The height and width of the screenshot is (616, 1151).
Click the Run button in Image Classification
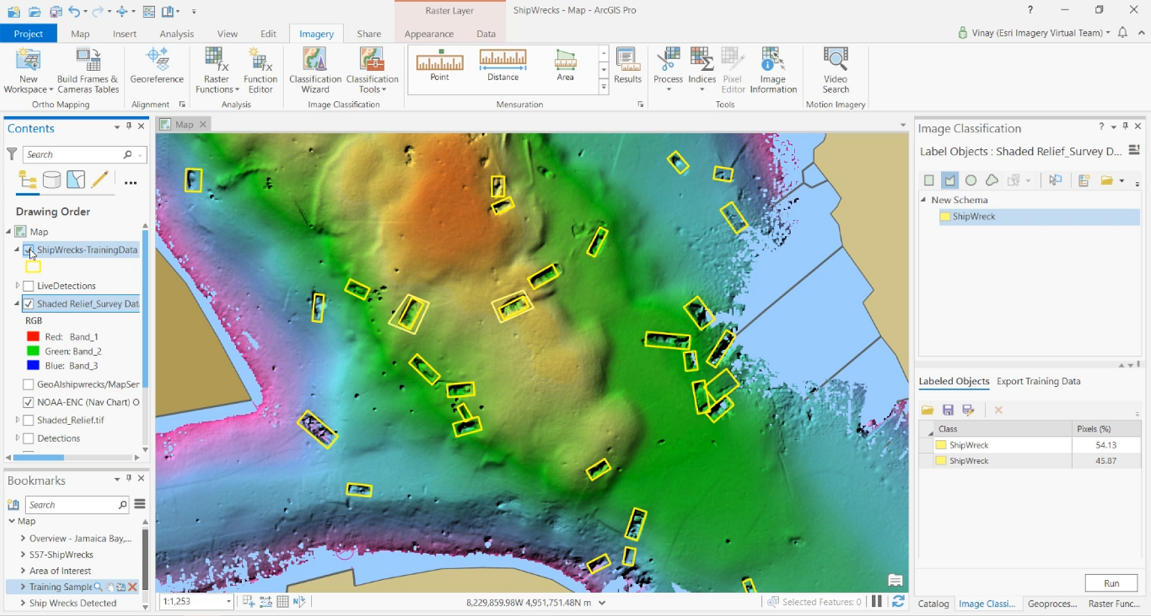click(x=1111, y=583)
